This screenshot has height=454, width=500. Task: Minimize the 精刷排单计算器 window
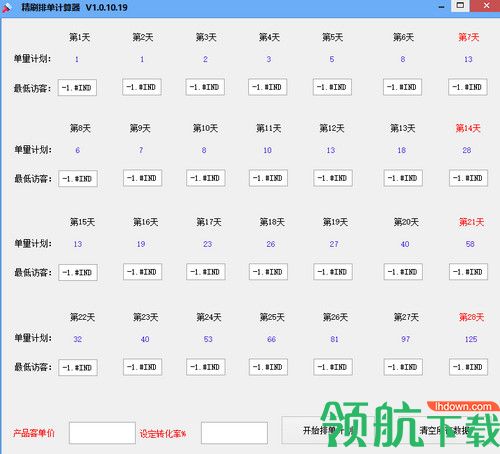click(x=441, y=7)
